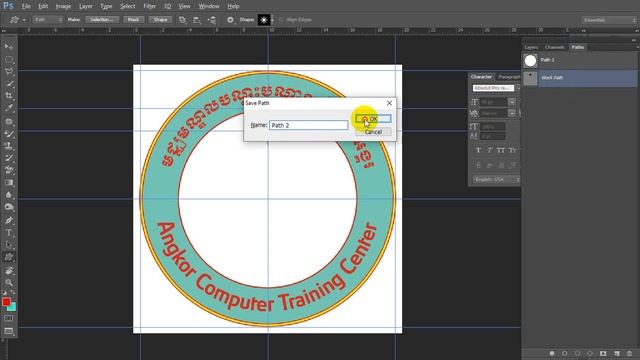Select the Eraser tool
The height and width of the screenshot is (360, 640).
point(9,171)
